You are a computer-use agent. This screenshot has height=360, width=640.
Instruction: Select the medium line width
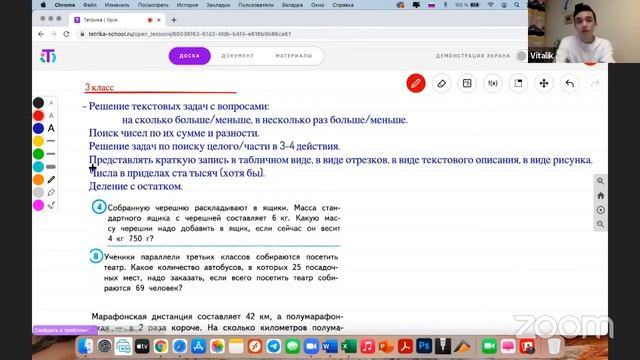[x=51, y=154]
